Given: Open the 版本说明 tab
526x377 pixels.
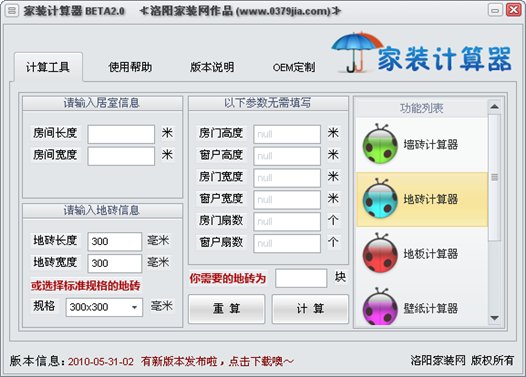Looking at the screenshot, I should tap(212, 67).
